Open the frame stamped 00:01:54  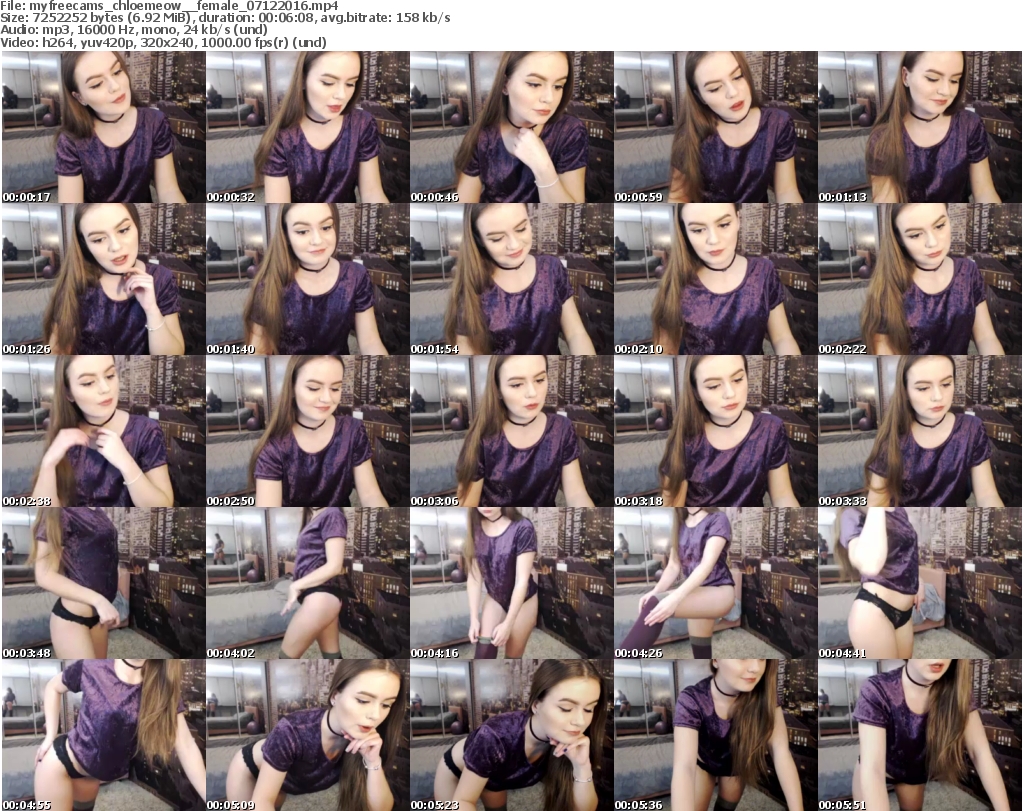click(x=511, y=279)
